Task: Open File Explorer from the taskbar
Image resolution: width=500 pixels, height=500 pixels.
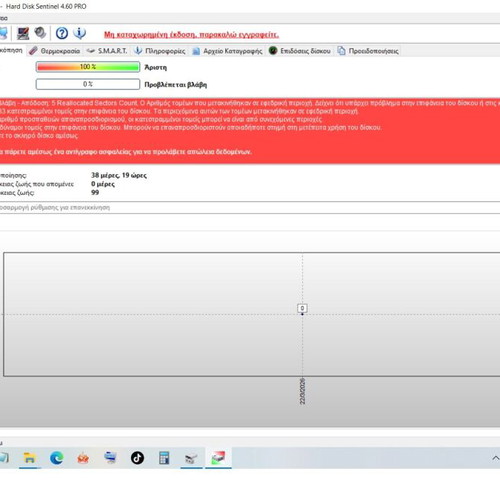Action: [x=30, y=458]
